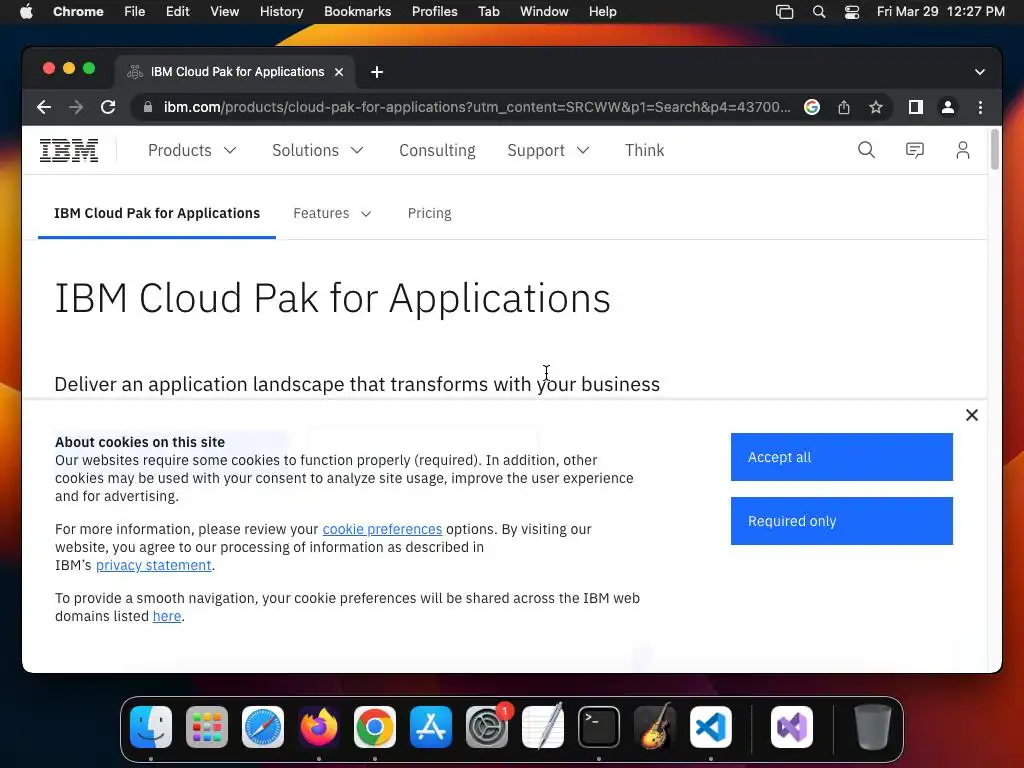1024x768 pixels.
Task: Go back with Chrome's back arrow
Action: (x=44, y=107)
